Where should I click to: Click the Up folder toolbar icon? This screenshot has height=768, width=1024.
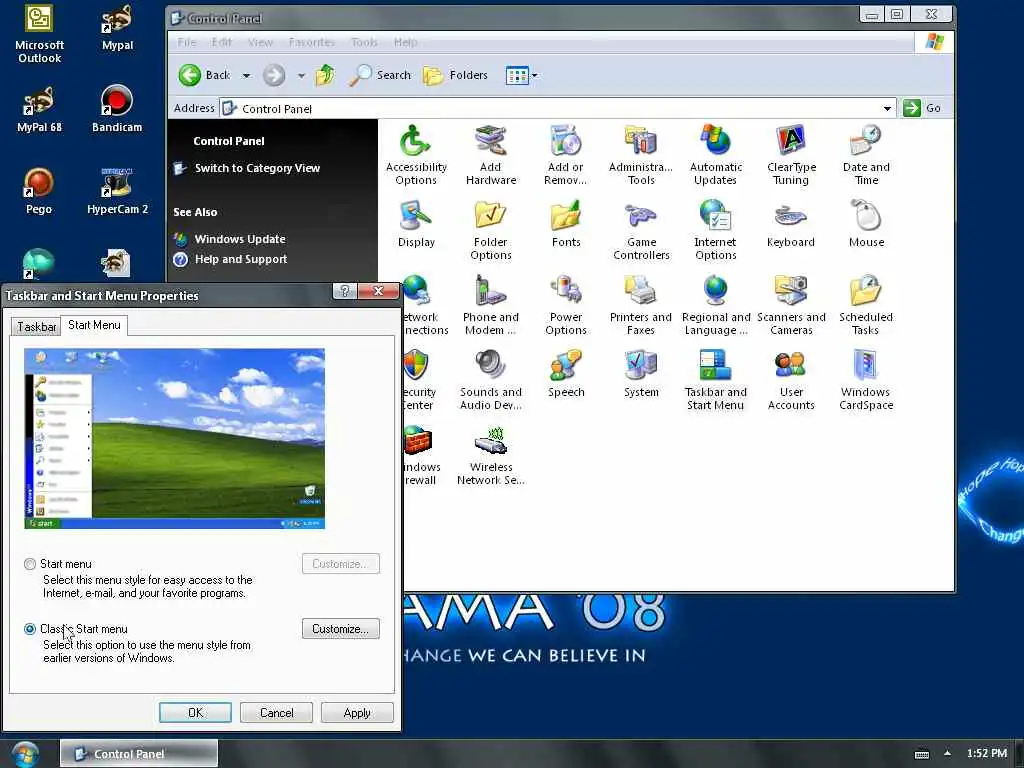[x=325, y=76]
